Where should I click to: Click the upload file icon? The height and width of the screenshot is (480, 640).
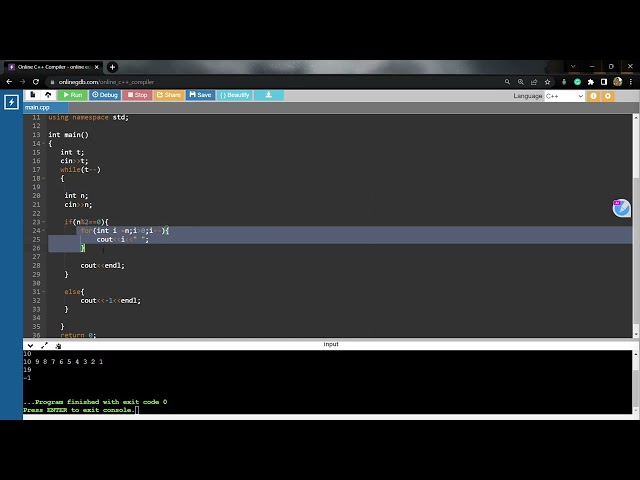click(48, 95)
